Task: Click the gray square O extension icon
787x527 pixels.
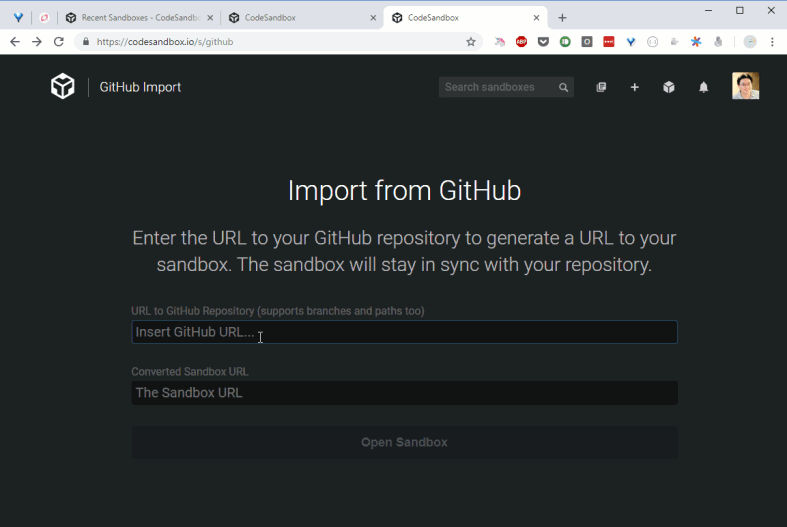Action: click(587, 42)
